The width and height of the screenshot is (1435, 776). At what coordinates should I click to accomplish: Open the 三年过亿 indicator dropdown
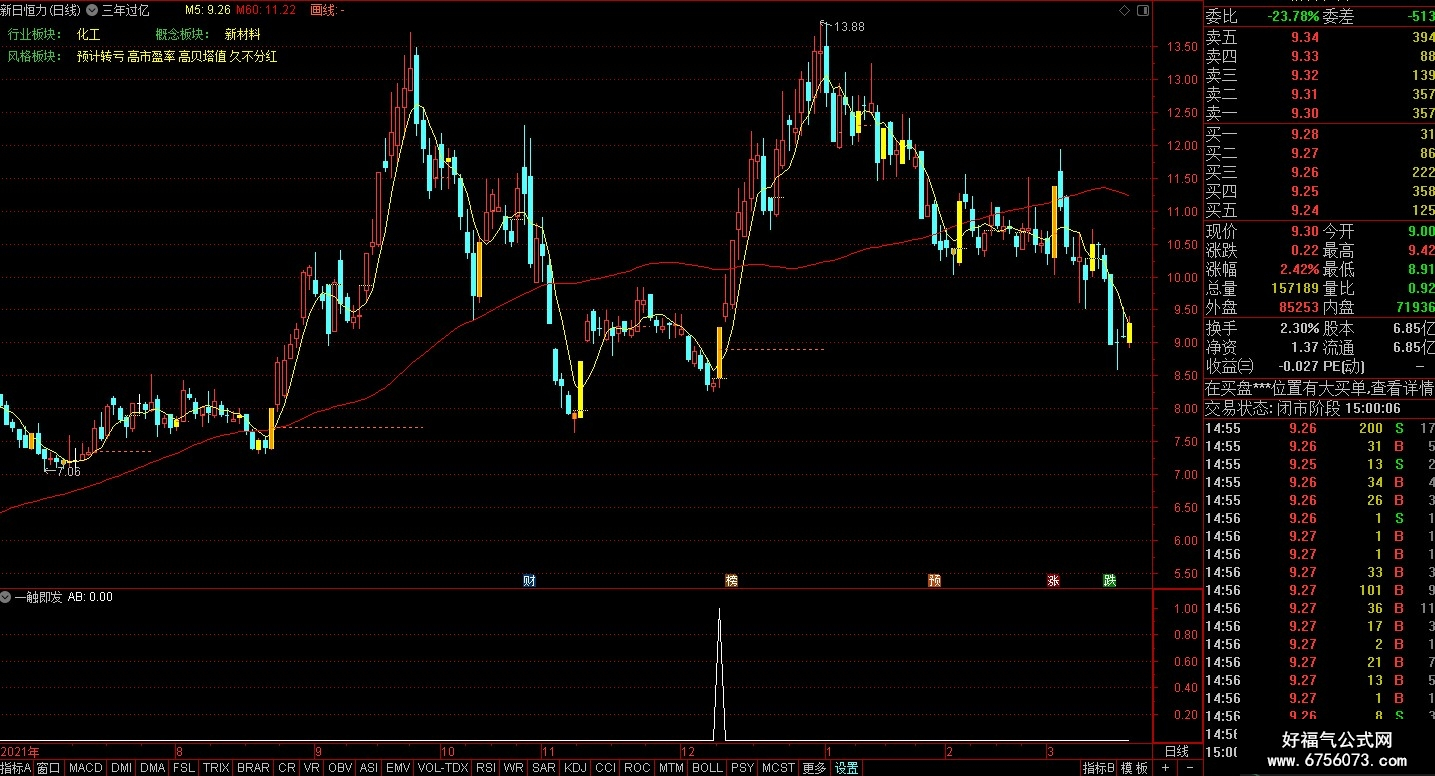(x=125, y=10)
